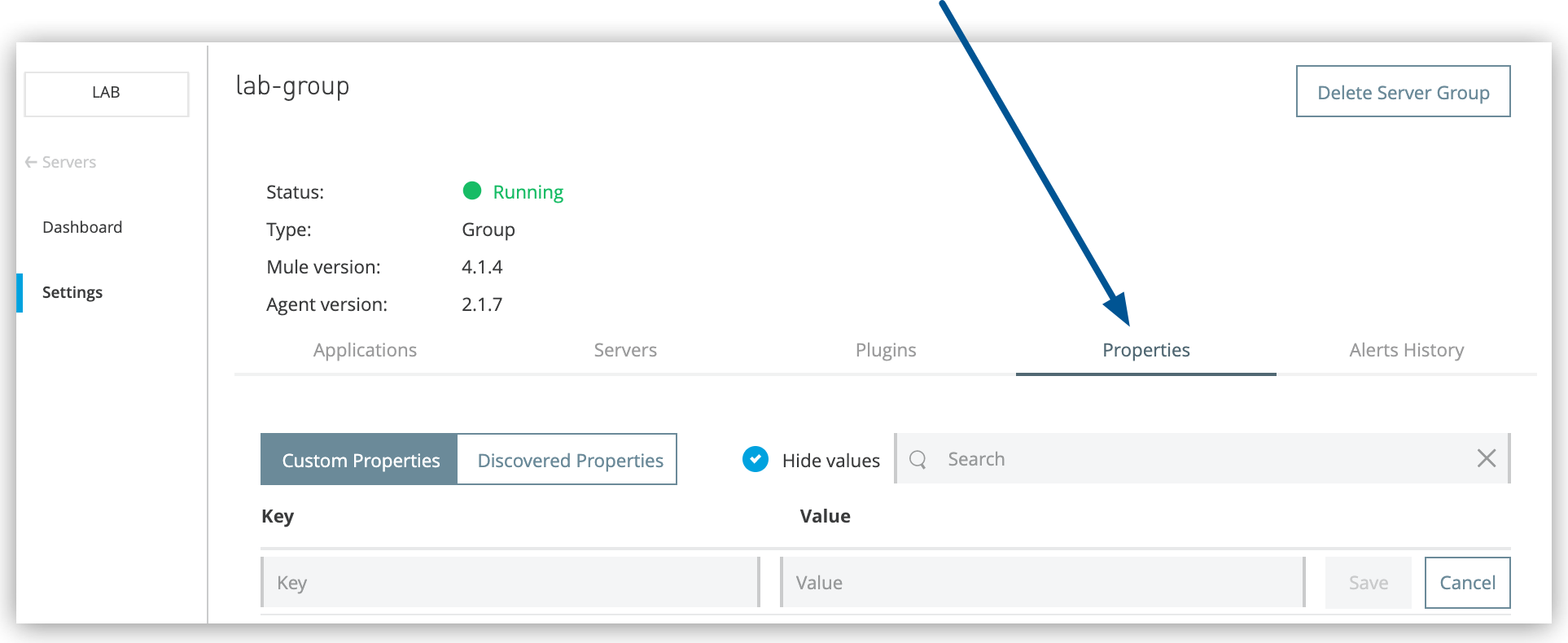This screenshot has height=643, width=1568.
Task: Switch to the Applications tab
Action: pos(365,350)
